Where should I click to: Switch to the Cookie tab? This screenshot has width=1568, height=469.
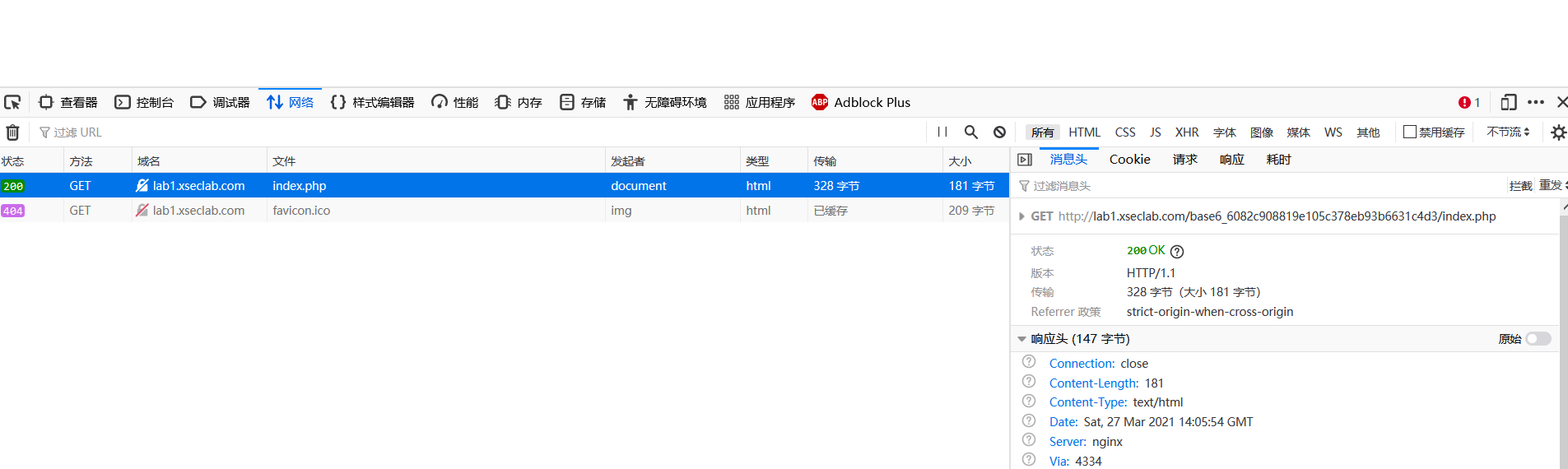[x=1129, y=160]
